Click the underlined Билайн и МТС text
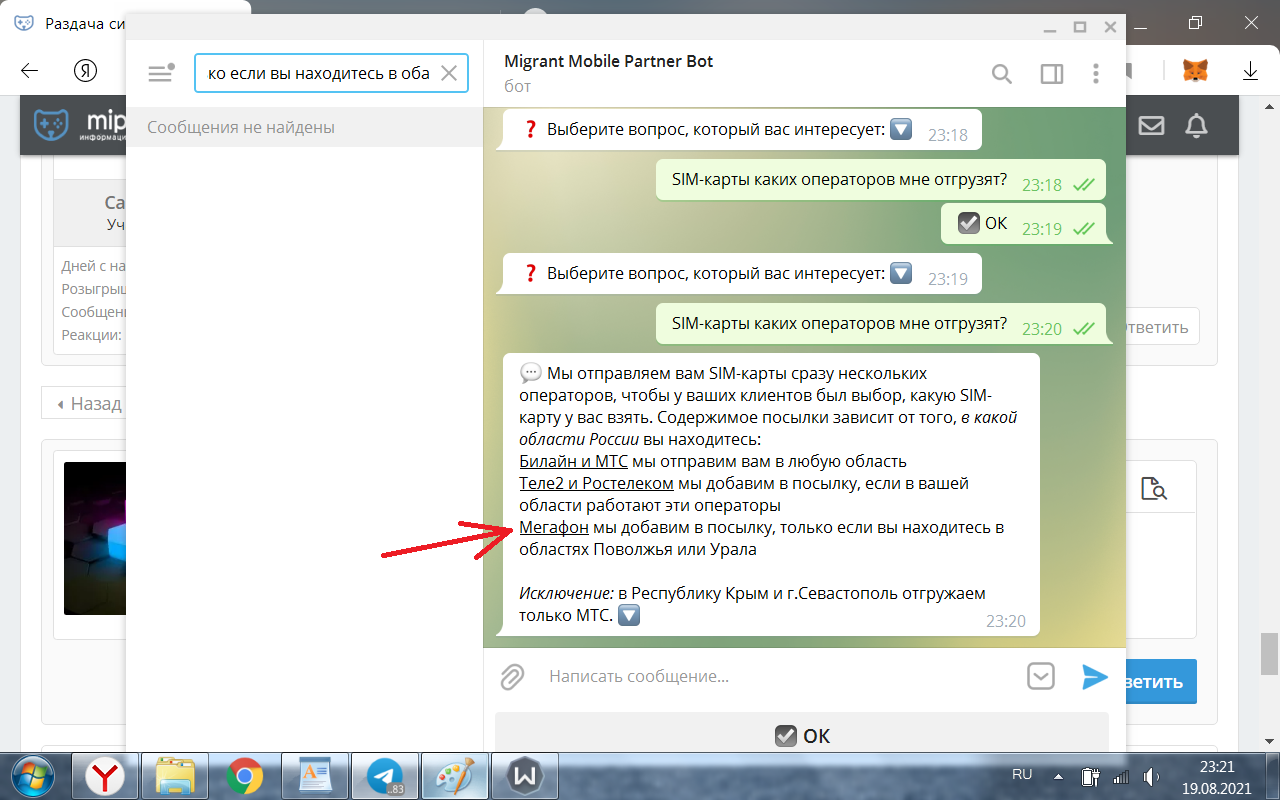 [573, 461]
